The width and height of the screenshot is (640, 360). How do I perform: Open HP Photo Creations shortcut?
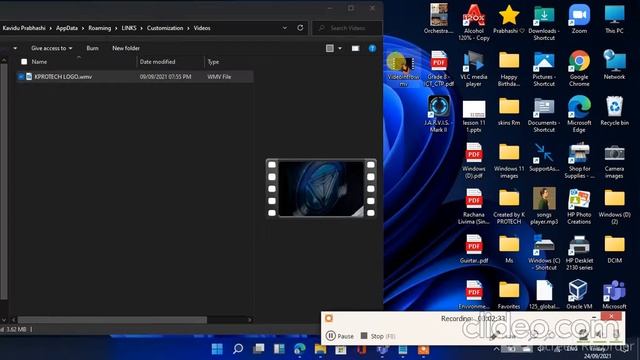579,206
